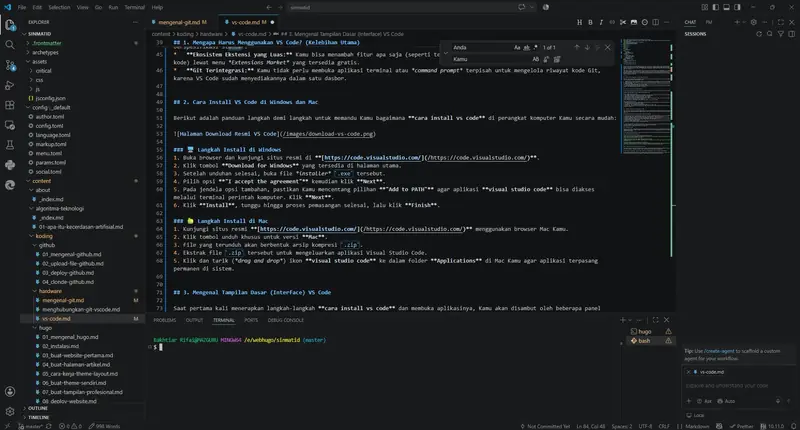
Task: Maximize the chat panel
Action: (781, 22)
